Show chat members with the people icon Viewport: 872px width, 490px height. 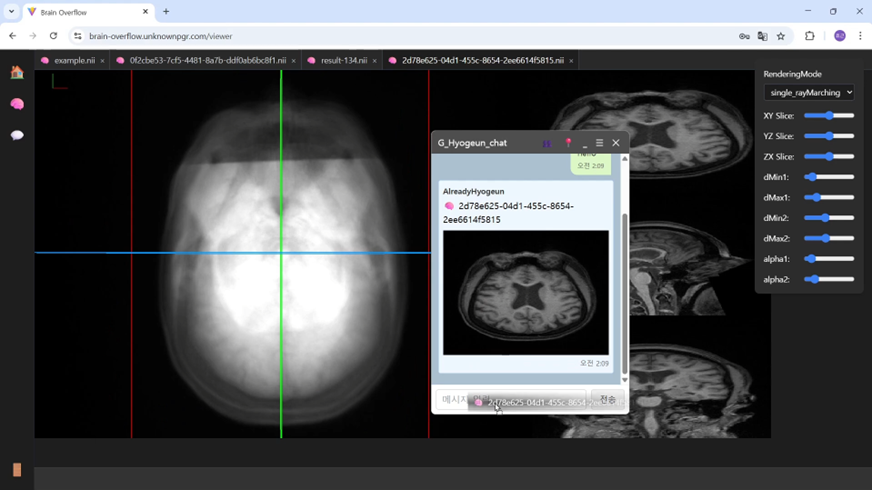coord(547,143)
